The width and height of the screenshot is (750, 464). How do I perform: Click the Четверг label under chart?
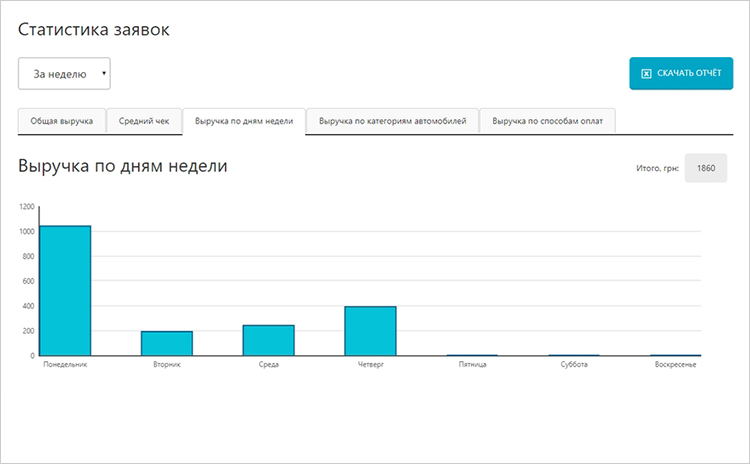pyautogui.click(x=370, y=365)
